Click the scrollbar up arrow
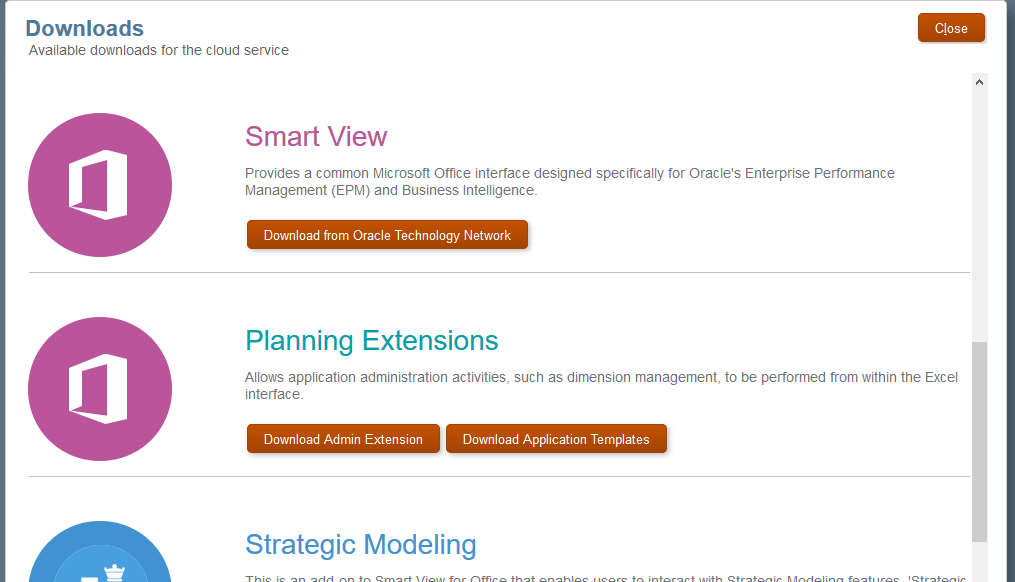Viewport: 1015px width, 582px height. coord(979,82)
